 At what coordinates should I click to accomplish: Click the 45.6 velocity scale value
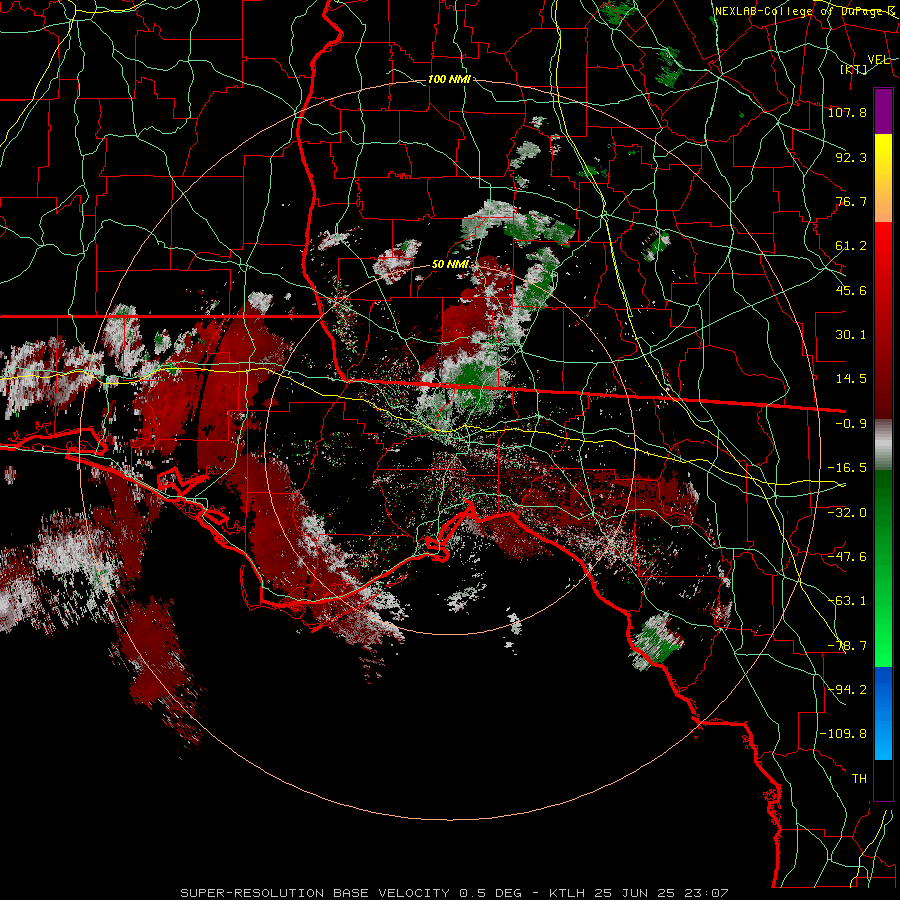(851, 290)
